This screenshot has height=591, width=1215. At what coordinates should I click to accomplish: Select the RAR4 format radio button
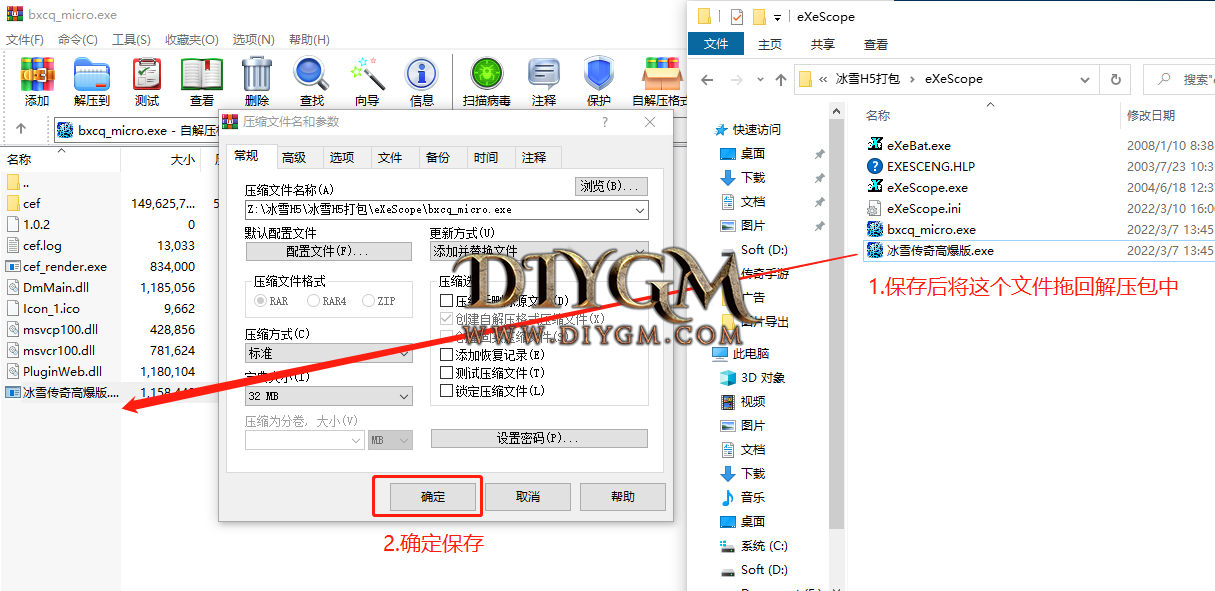click(314, 300)
